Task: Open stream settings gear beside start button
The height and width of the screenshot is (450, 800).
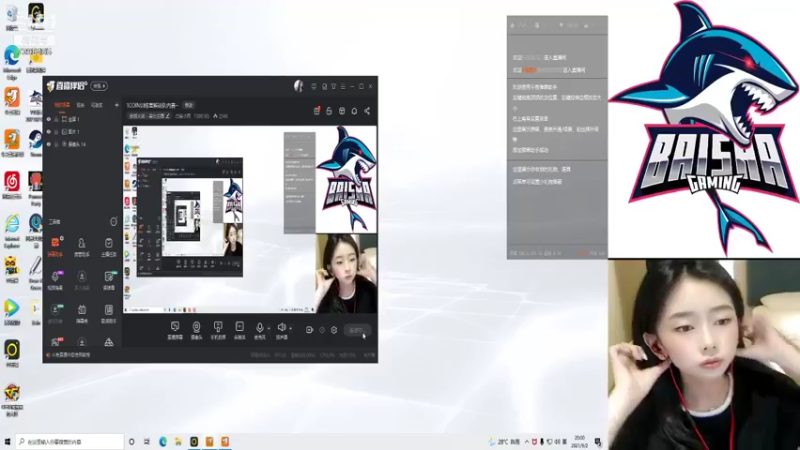Action: [x=334, y=330]
